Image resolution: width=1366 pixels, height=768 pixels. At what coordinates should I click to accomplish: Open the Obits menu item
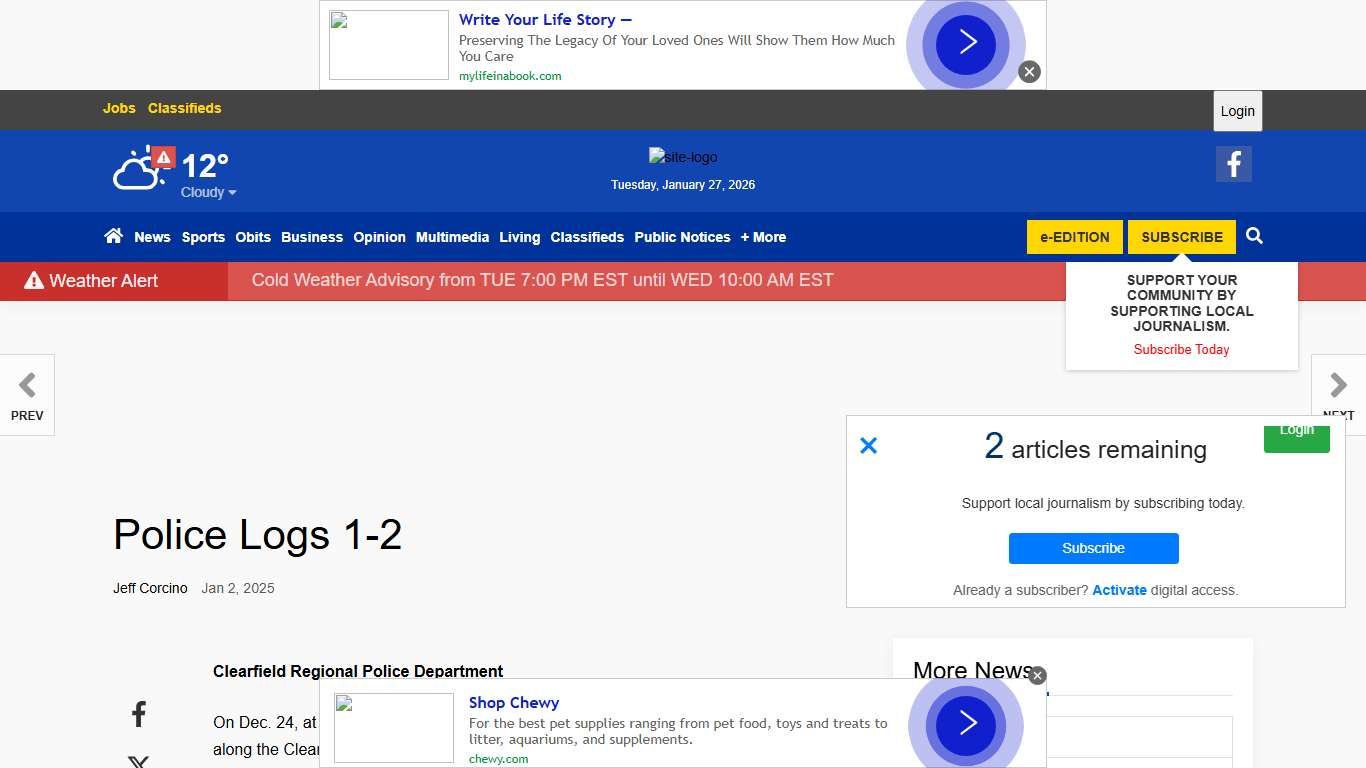[253, 237]
